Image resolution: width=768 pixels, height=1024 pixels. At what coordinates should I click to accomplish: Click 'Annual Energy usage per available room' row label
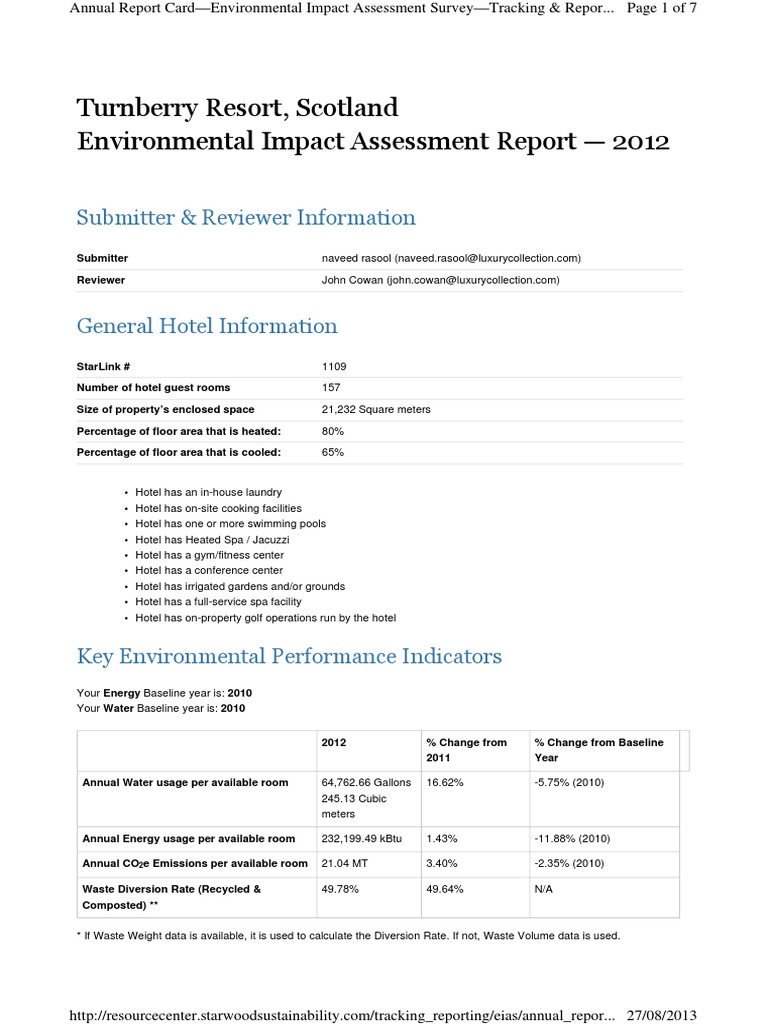tap(189, 839)
